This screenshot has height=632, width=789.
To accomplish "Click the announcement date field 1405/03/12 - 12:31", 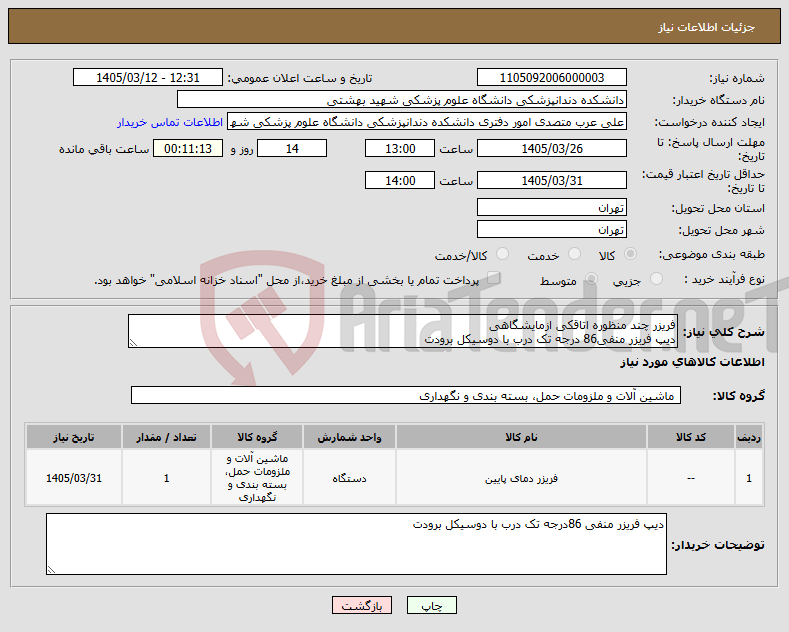I will point(148,77).
